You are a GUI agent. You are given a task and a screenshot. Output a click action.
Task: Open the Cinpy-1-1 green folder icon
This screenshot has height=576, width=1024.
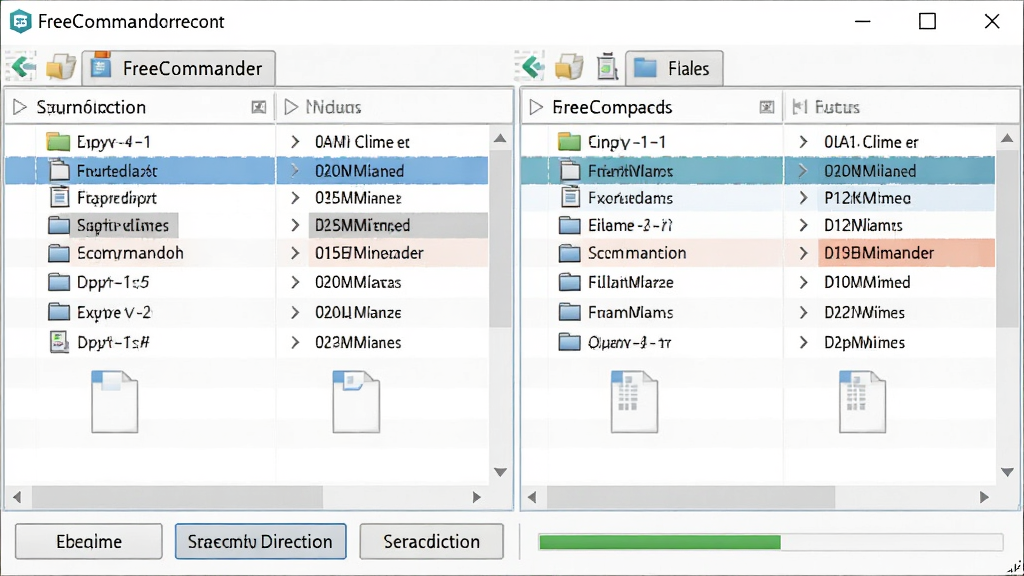569,142
